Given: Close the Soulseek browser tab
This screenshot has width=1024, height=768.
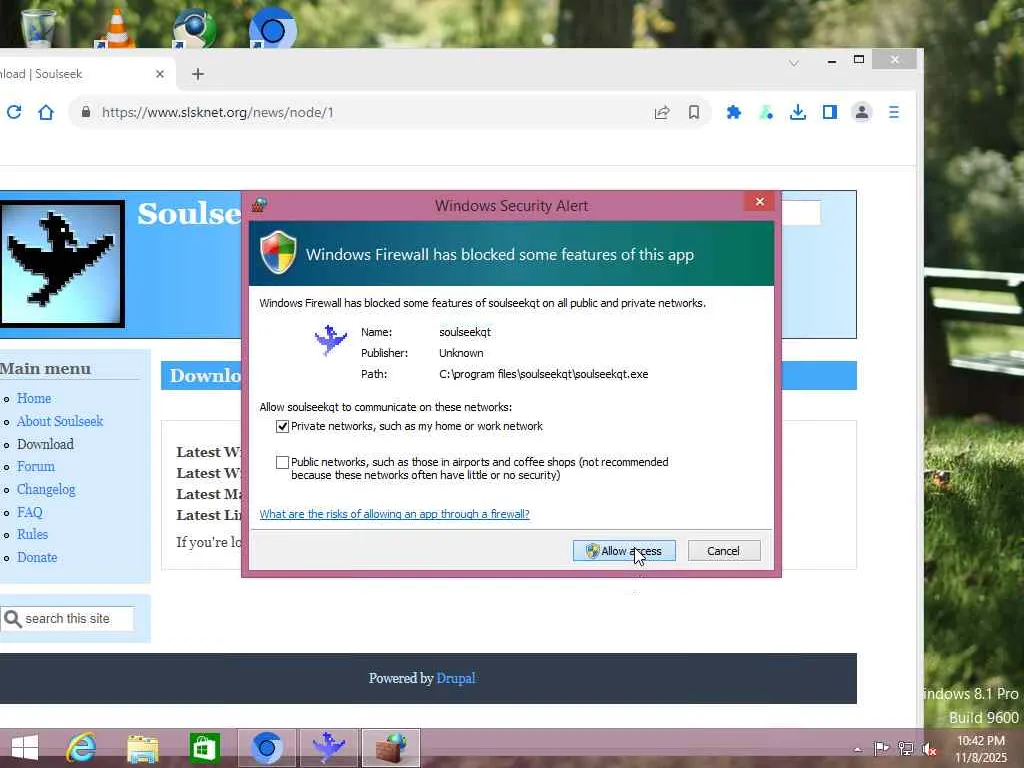Looking at the screenshot, I should [159, 74].
